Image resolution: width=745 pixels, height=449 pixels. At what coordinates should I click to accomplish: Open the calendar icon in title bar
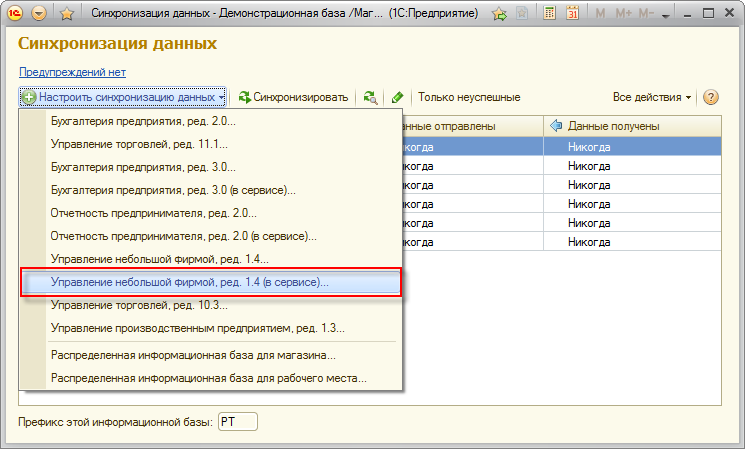click(x=573, y=13)
